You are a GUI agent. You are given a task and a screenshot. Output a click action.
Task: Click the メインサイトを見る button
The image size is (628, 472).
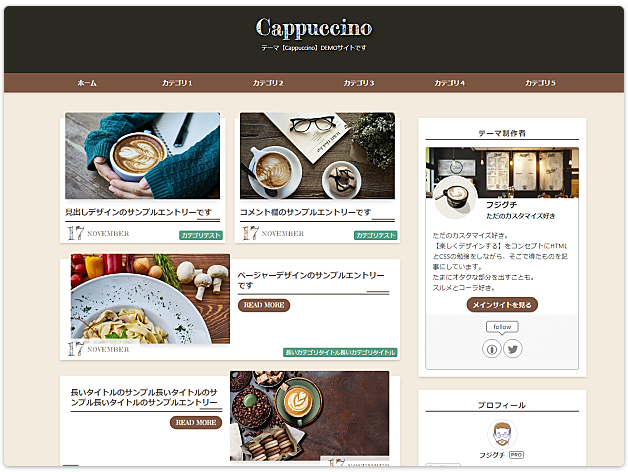tap(502, 305)
